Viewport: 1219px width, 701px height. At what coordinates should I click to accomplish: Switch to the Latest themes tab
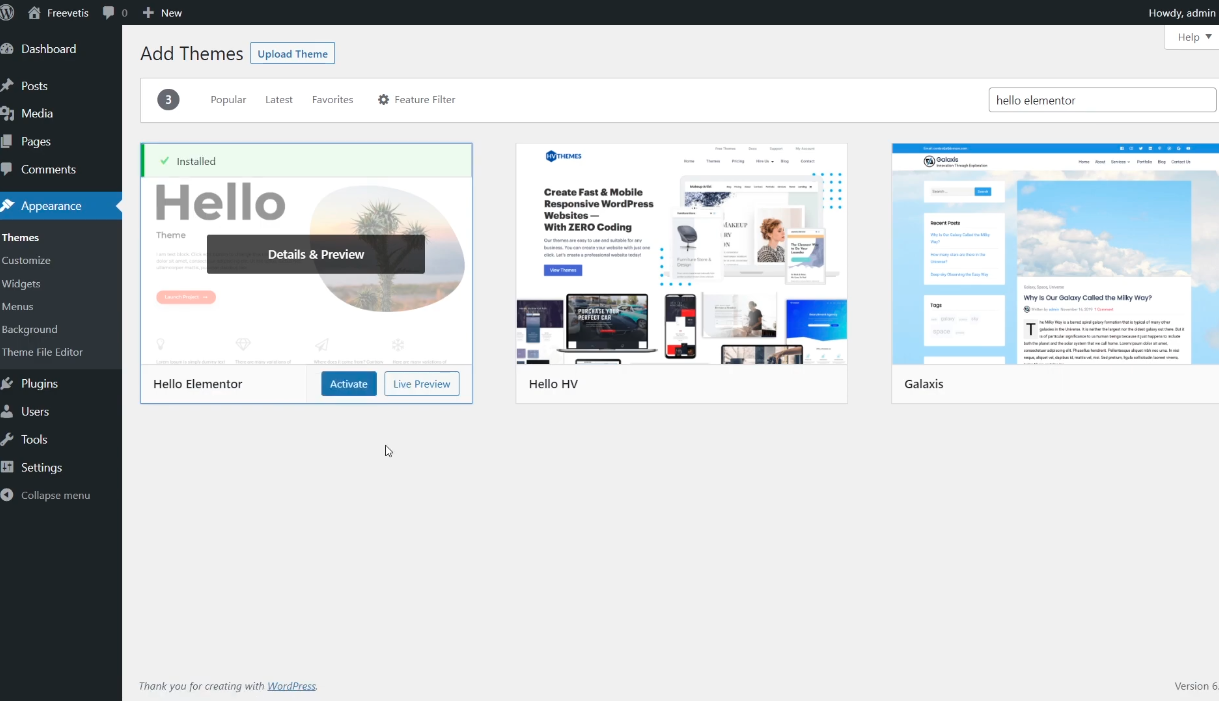point(279,100)
